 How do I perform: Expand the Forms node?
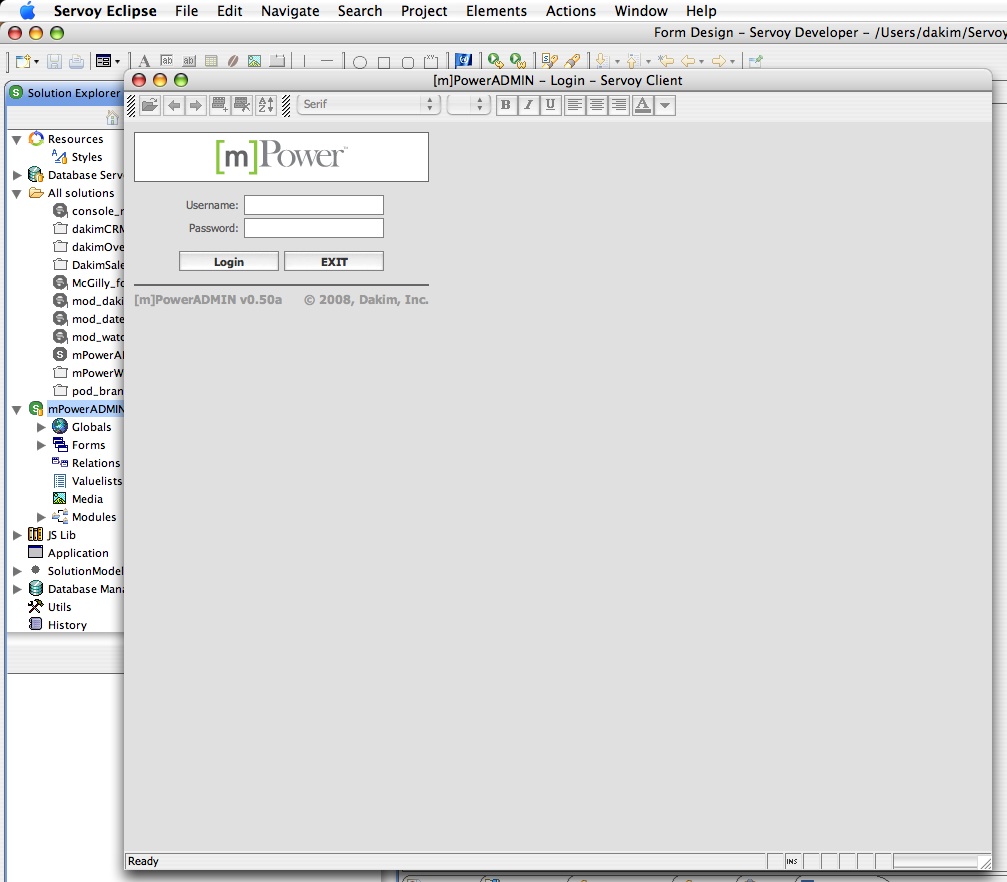[x=41, y=445]
